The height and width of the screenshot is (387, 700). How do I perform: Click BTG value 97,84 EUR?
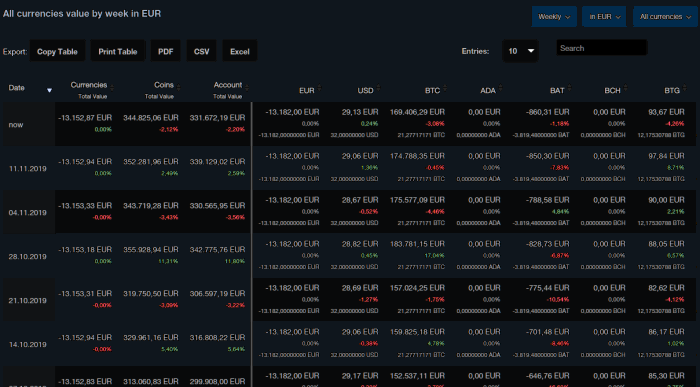click(666, 156)
